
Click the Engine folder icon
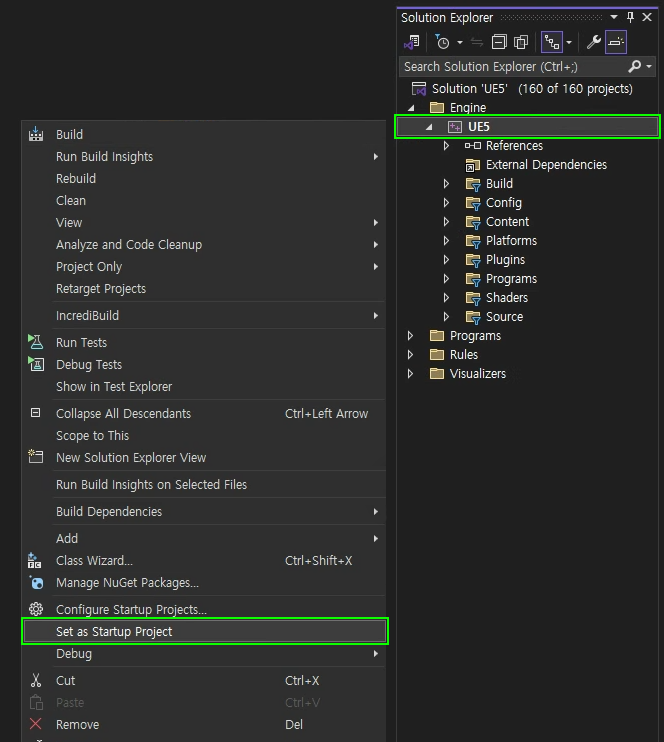click(436, 108)
